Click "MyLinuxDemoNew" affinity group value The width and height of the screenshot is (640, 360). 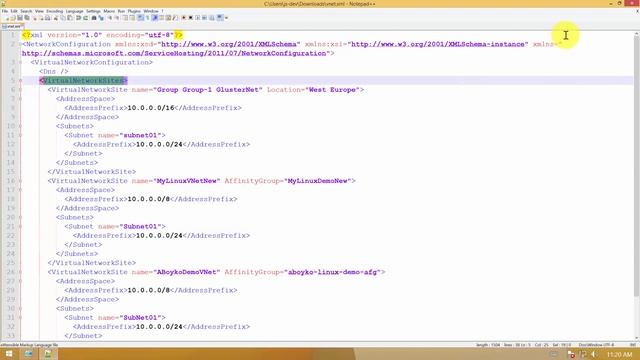[318, 181]
